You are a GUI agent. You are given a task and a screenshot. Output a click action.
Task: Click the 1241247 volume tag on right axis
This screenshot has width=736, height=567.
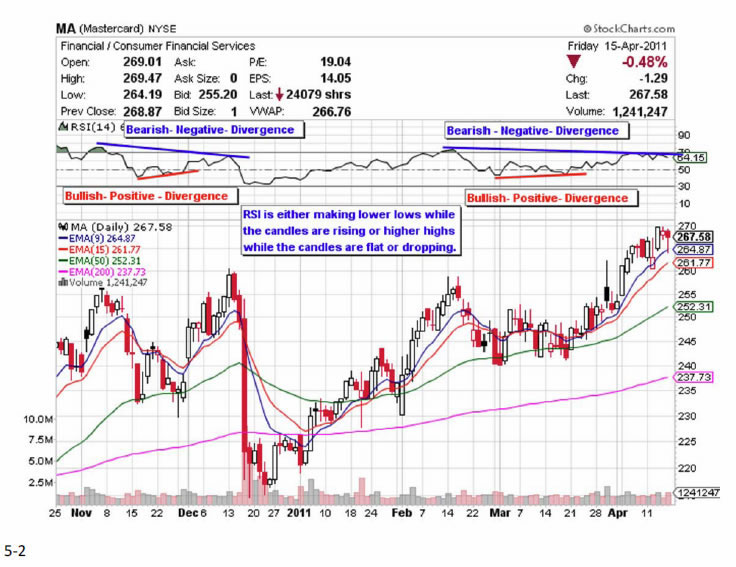697,493
